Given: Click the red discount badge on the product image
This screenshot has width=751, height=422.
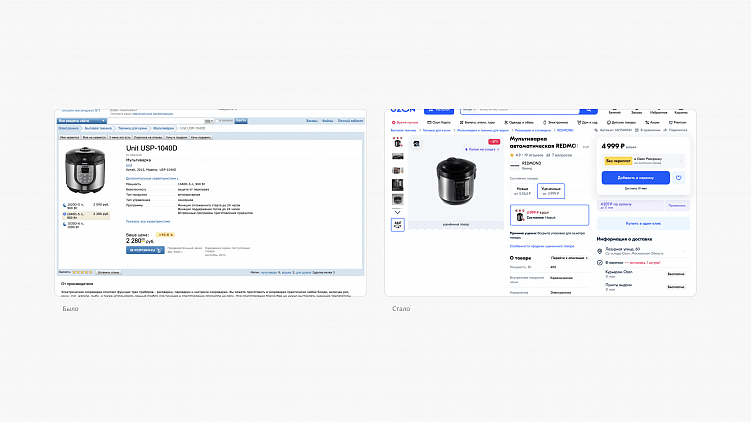Looking at the screenshot, I should click(494, 142).
